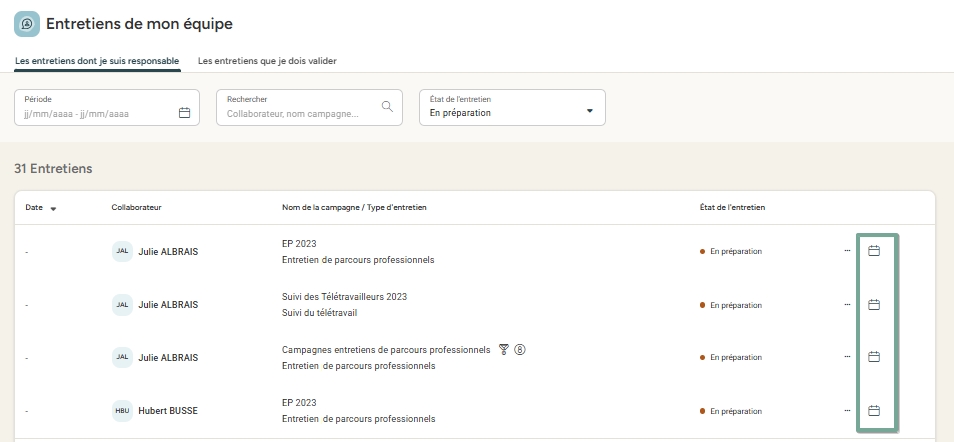Select 'Les entretiens dont je suis responsable' tab

pos(97,61)
